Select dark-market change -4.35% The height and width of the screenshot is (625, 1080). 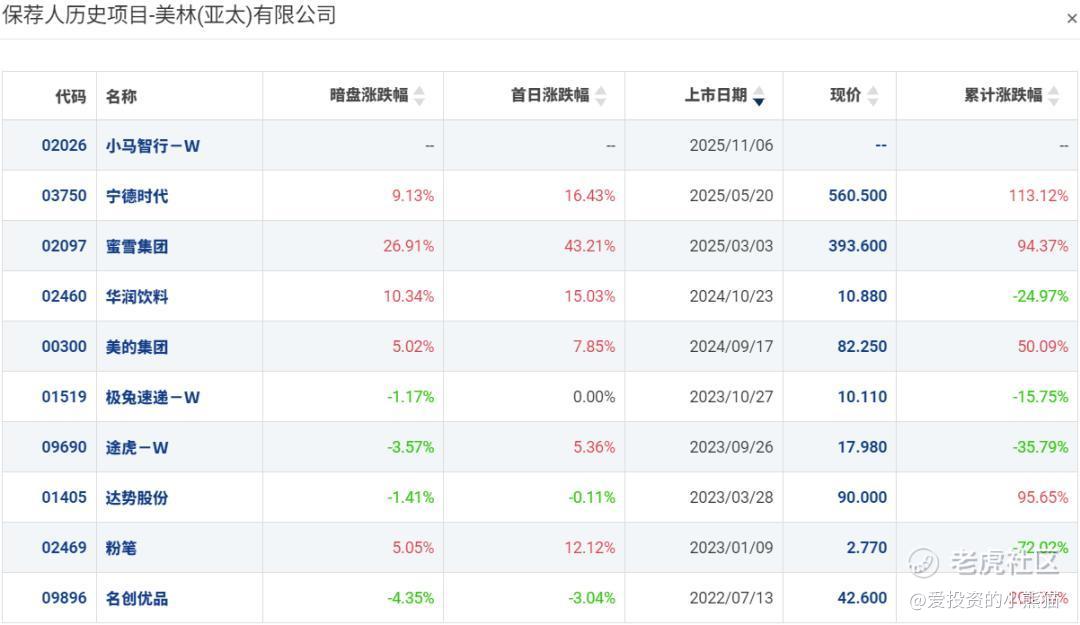coord(411,598)
